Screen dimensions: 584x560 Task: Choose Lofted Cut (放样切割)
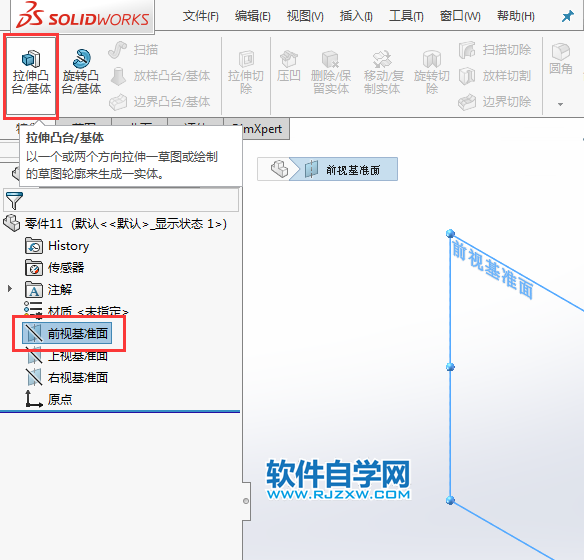coord(495,76)
